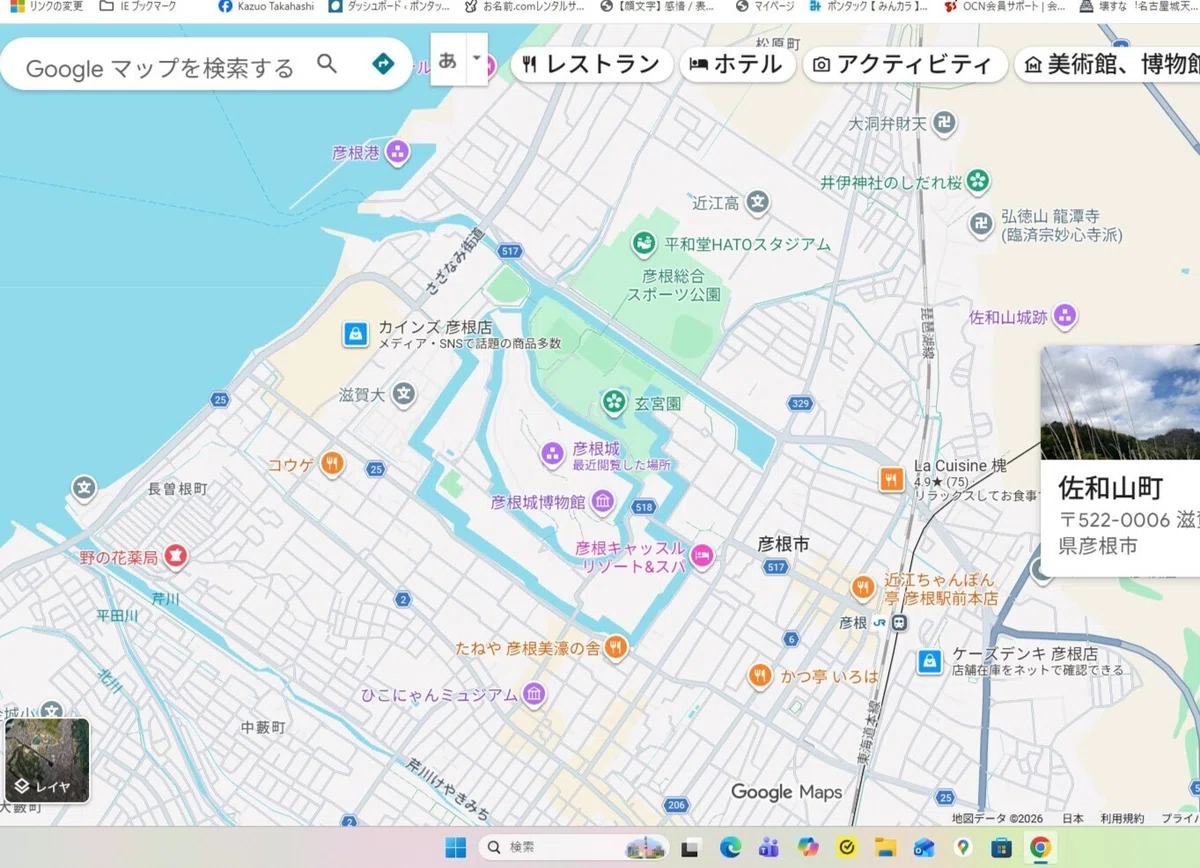Click the taskbar 検索 search box

573,847
